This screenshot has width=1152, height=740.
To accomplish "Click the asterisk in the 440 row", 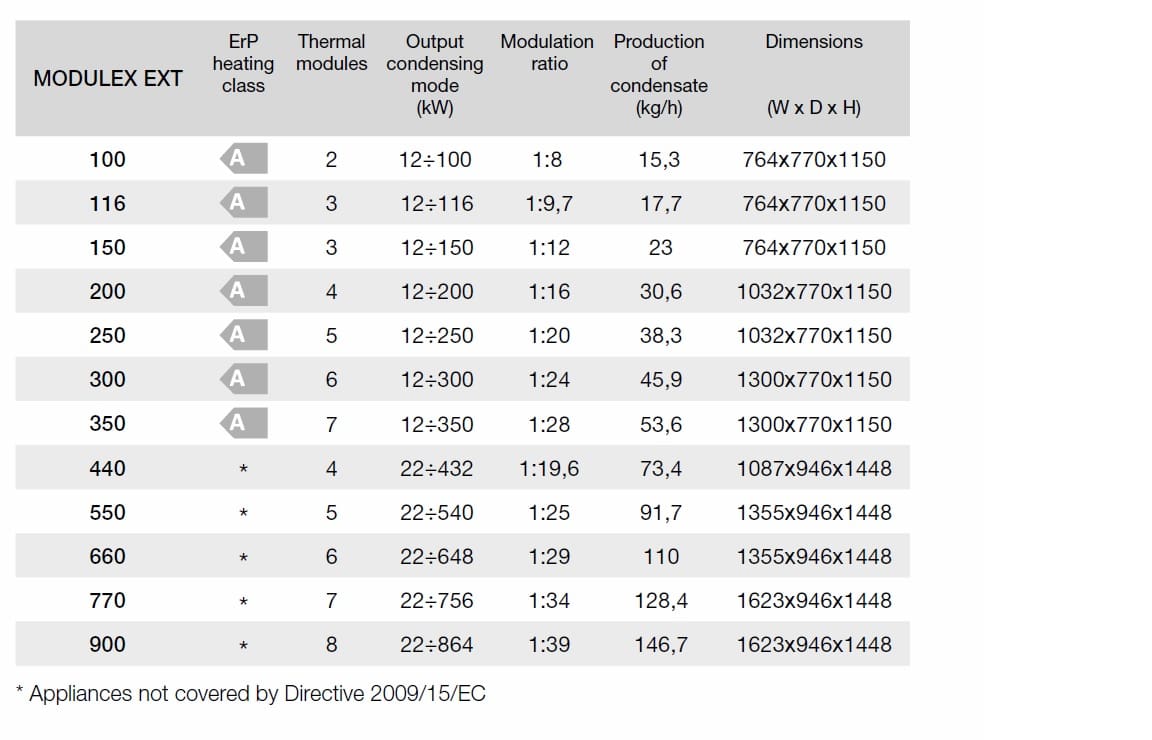I will [244, 469].
